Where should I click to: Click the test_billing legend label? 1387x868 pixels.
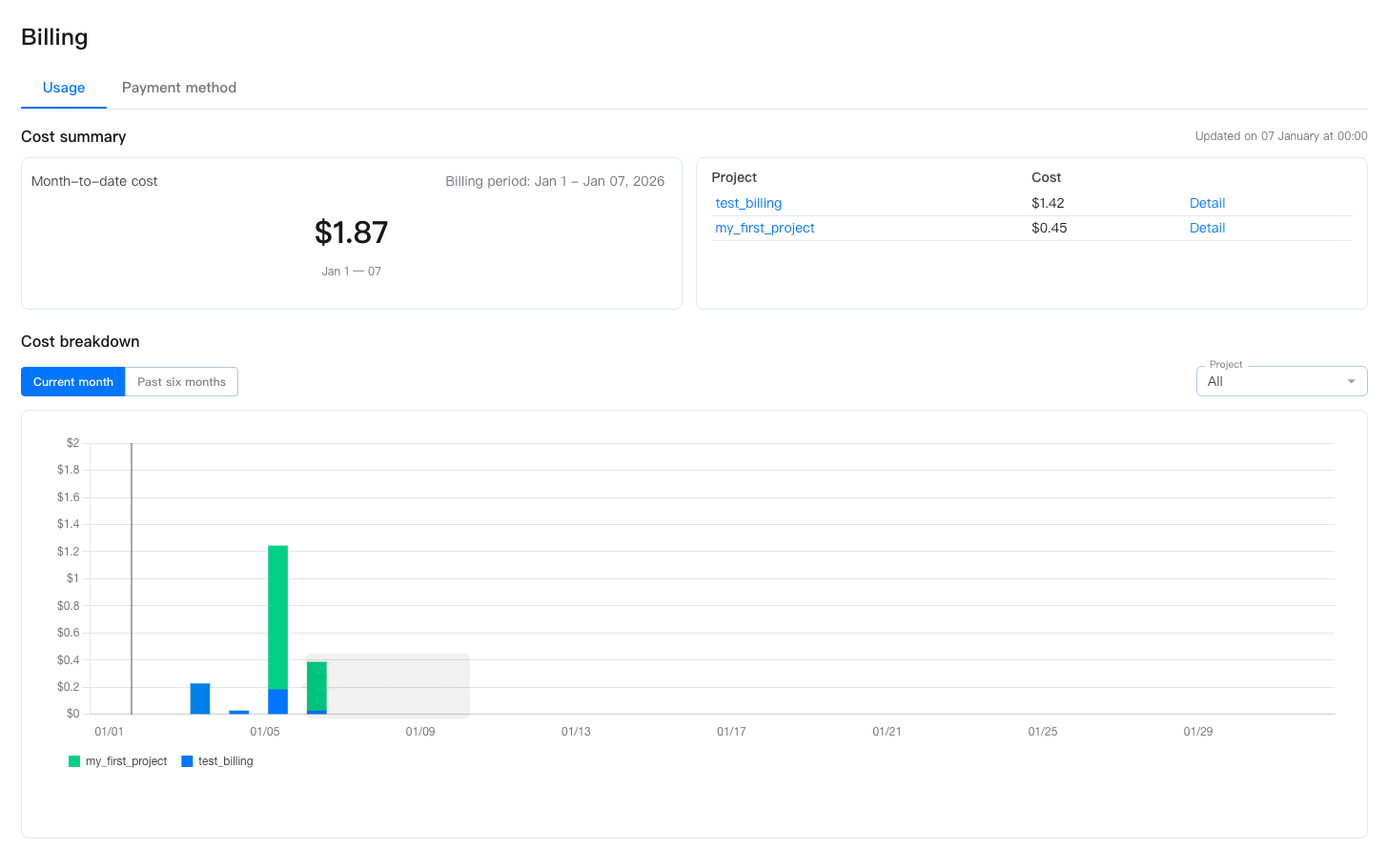[226, 761]
